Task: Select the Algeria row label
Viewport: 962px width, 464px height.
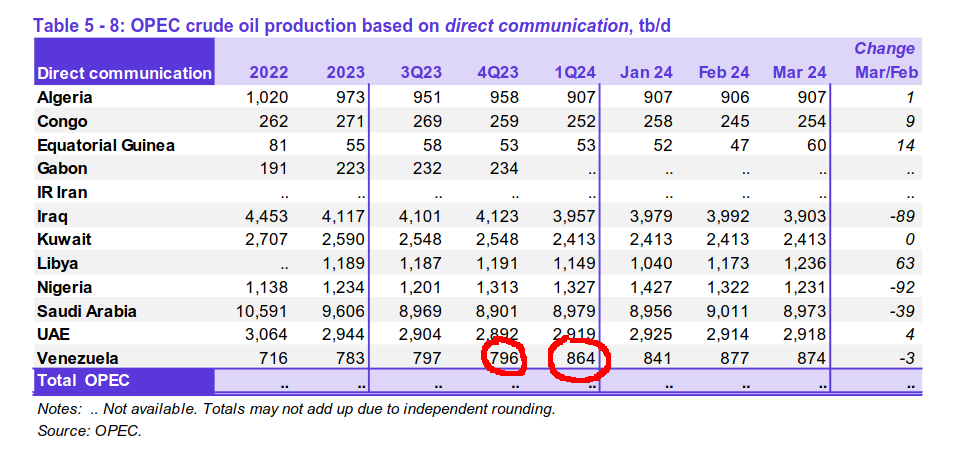Action: pos(64,98)
